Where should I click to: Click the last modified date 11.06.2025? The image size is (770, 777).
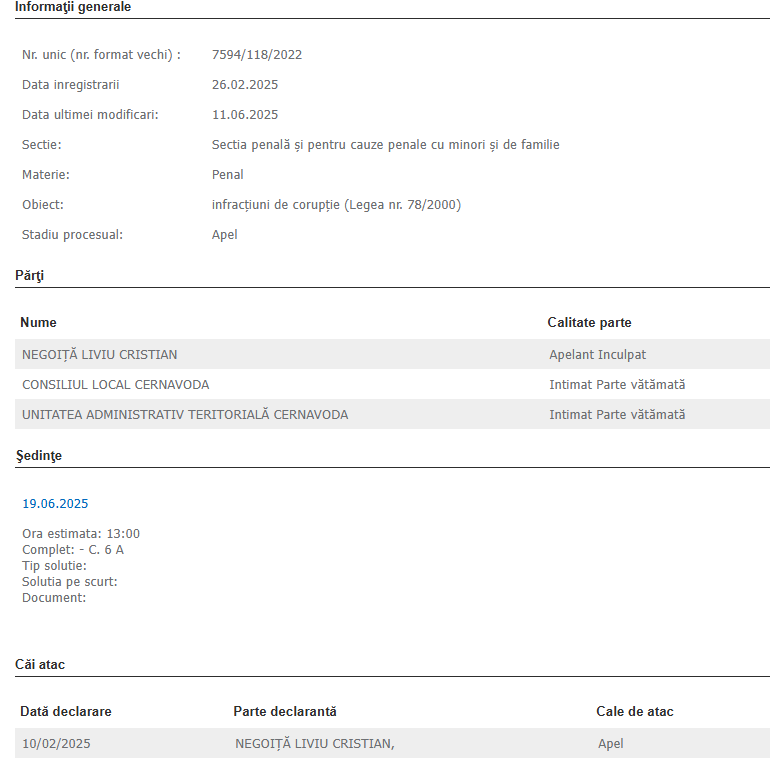coord(245,115)
